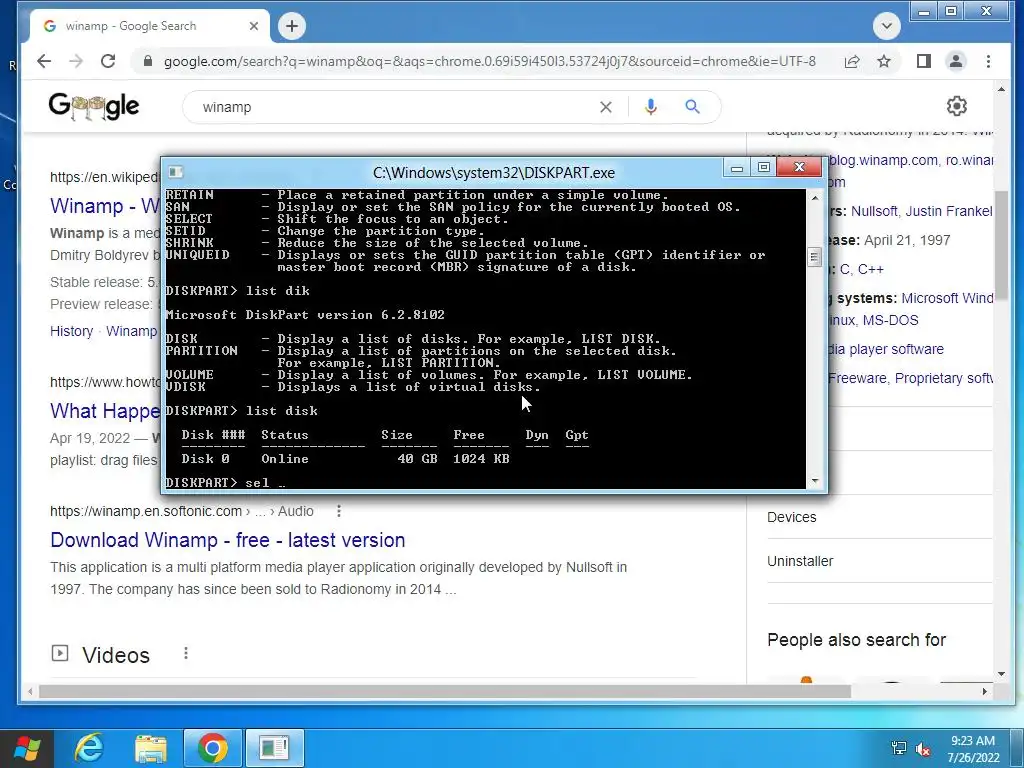Image resolution: width=1024 pixels, height=768 pixels.
Task: Click the address bar URL
Action: 489,61
